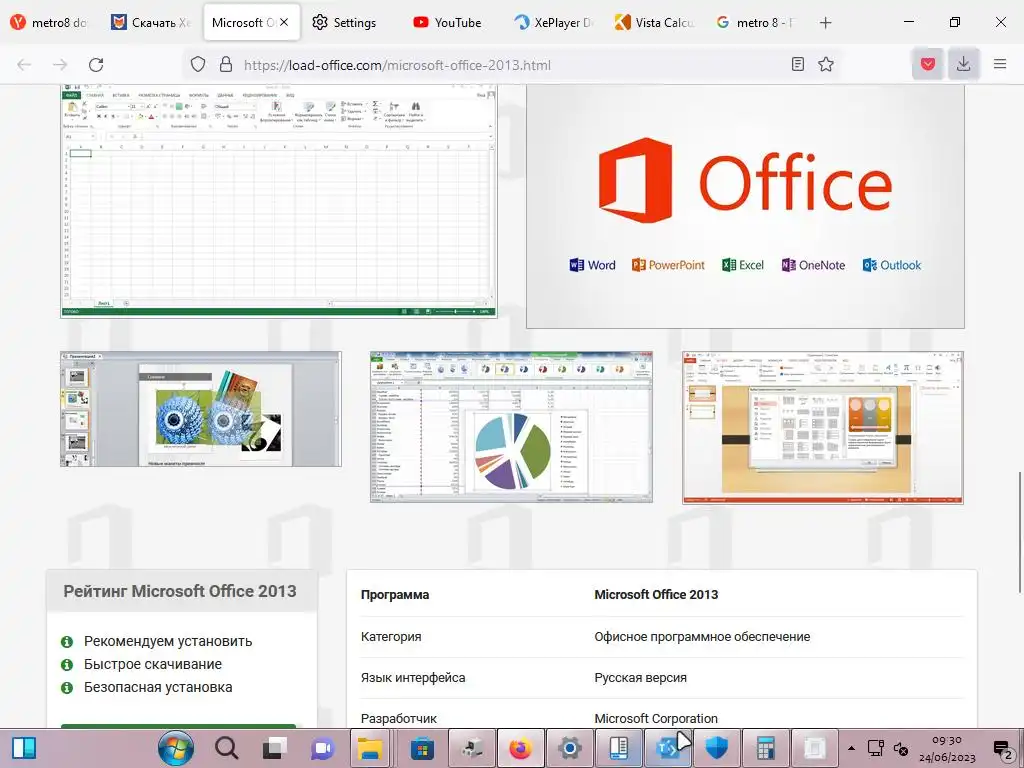Open the notification center icon
Viewport: 1024px width, 768px height.
1002,749
